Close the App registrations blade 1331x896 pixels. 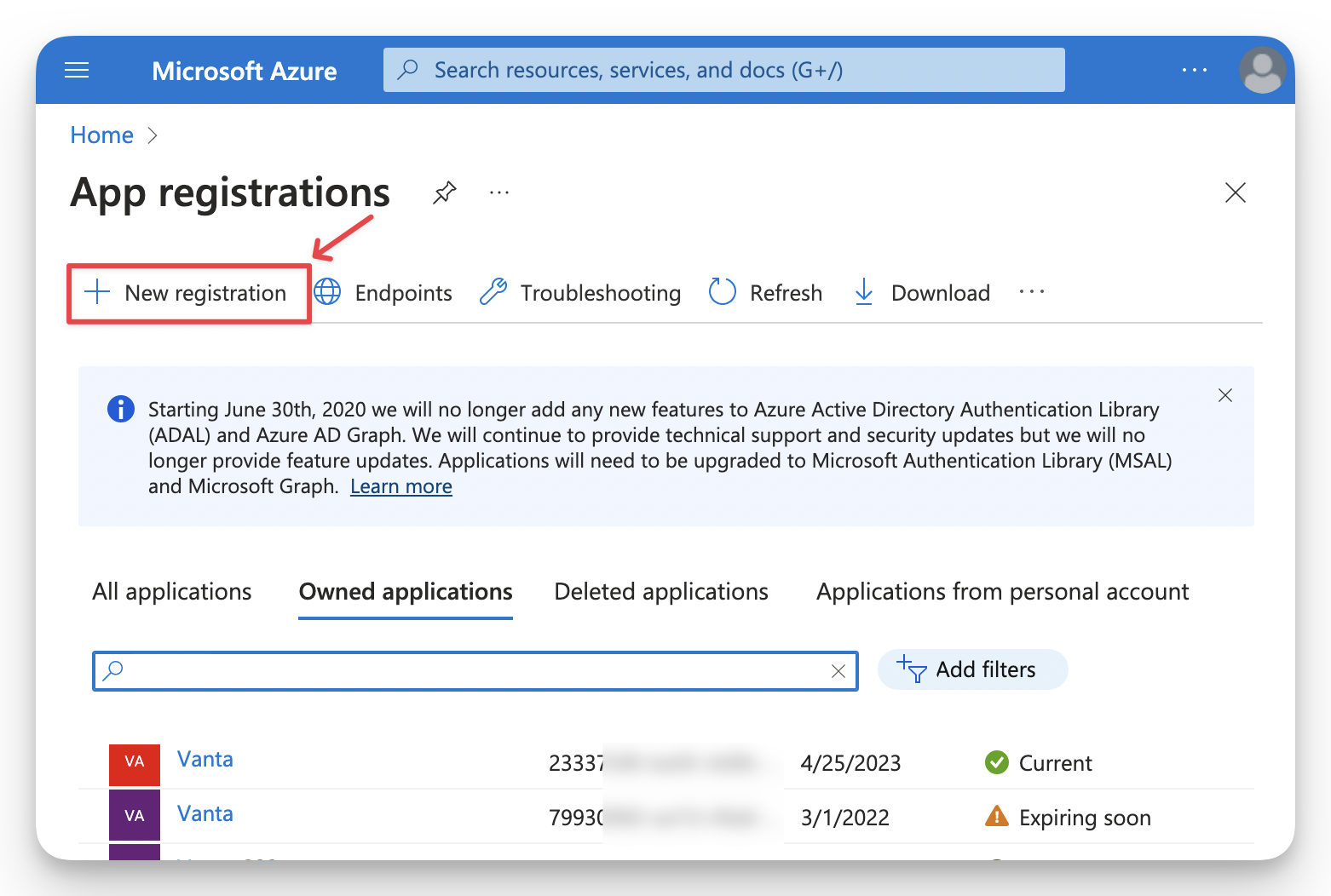point(1236,192)
